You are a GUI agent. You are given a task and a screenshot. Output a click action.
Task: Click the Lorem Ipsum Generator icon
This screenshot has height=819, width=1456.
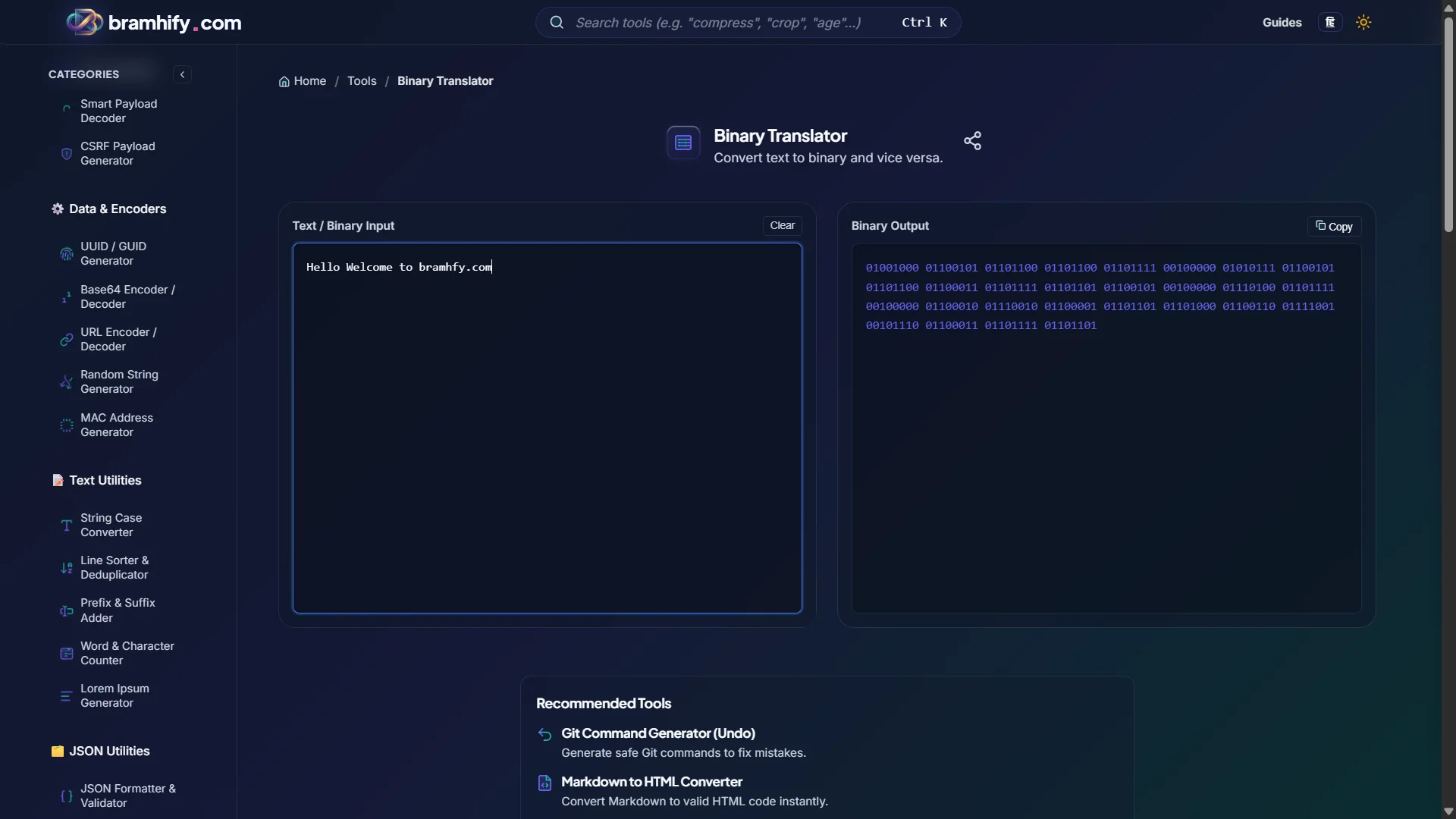(x=67, y=696)
